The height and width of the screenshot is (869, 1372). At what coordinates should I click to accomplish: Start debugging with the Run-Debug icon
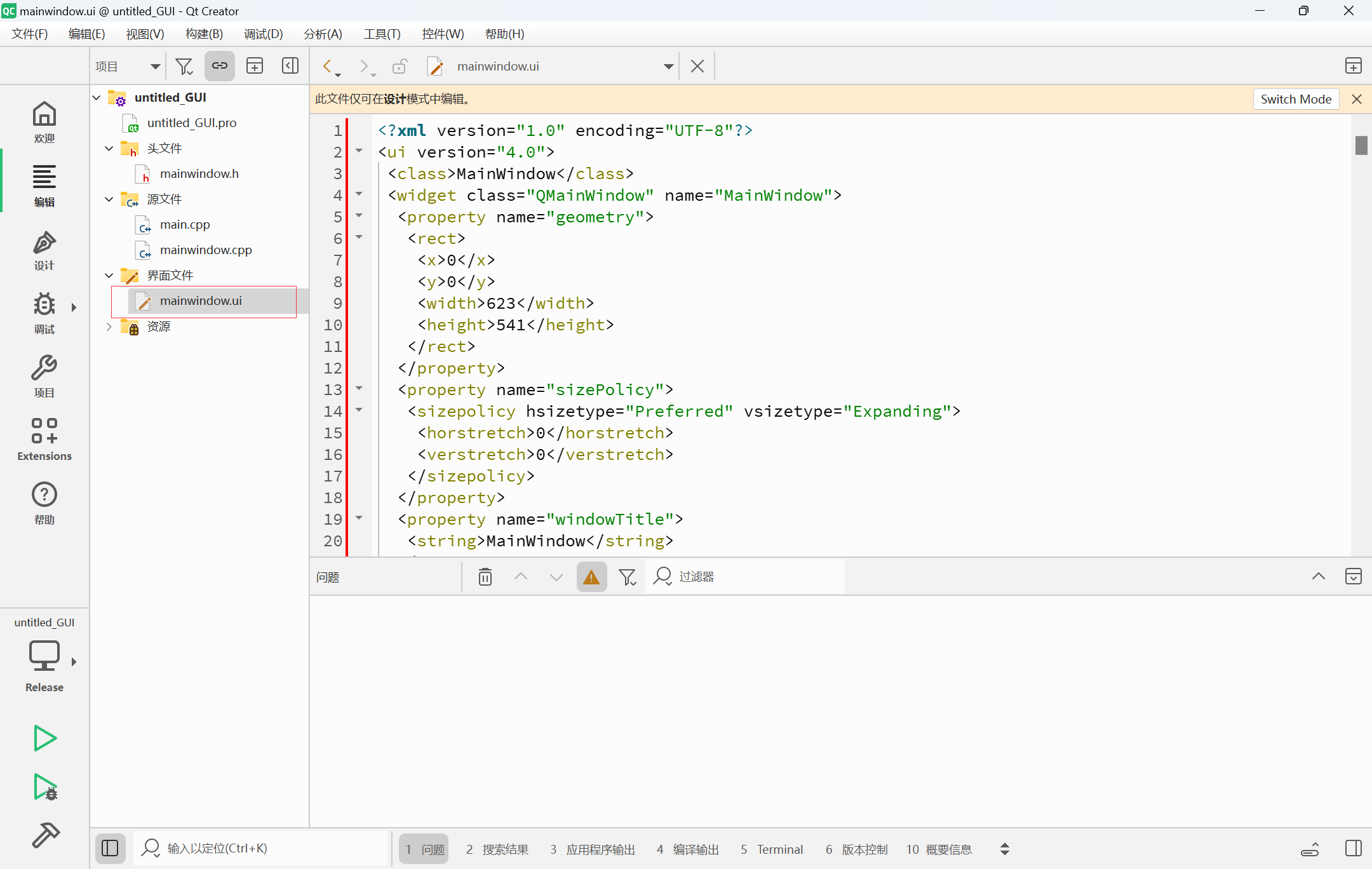[x=44, y=787]
